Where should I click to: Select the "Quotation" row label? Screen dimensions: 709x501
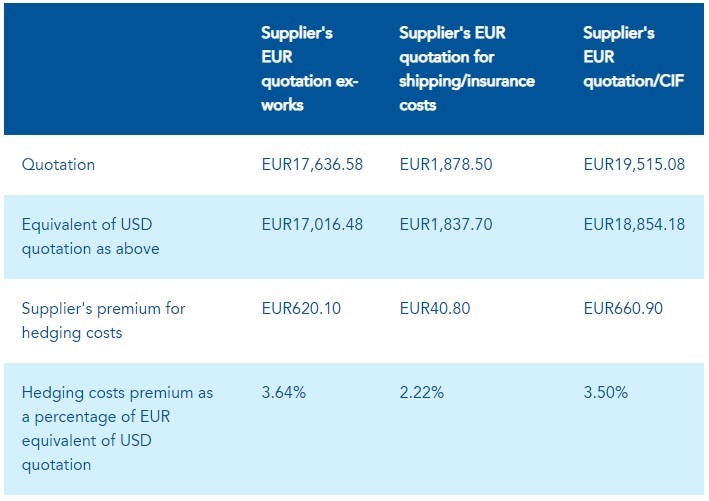58,165
